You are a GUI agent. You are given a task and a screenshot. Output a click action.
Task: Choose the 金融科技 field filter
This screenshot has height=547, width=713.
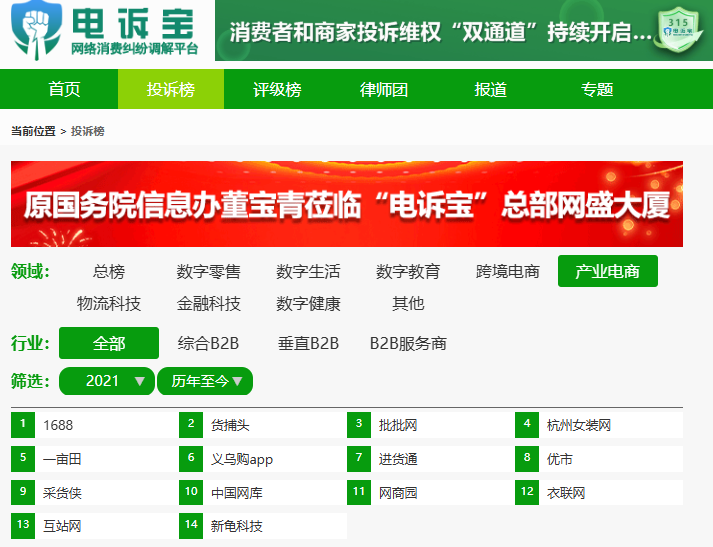click(x=208, y=303)
